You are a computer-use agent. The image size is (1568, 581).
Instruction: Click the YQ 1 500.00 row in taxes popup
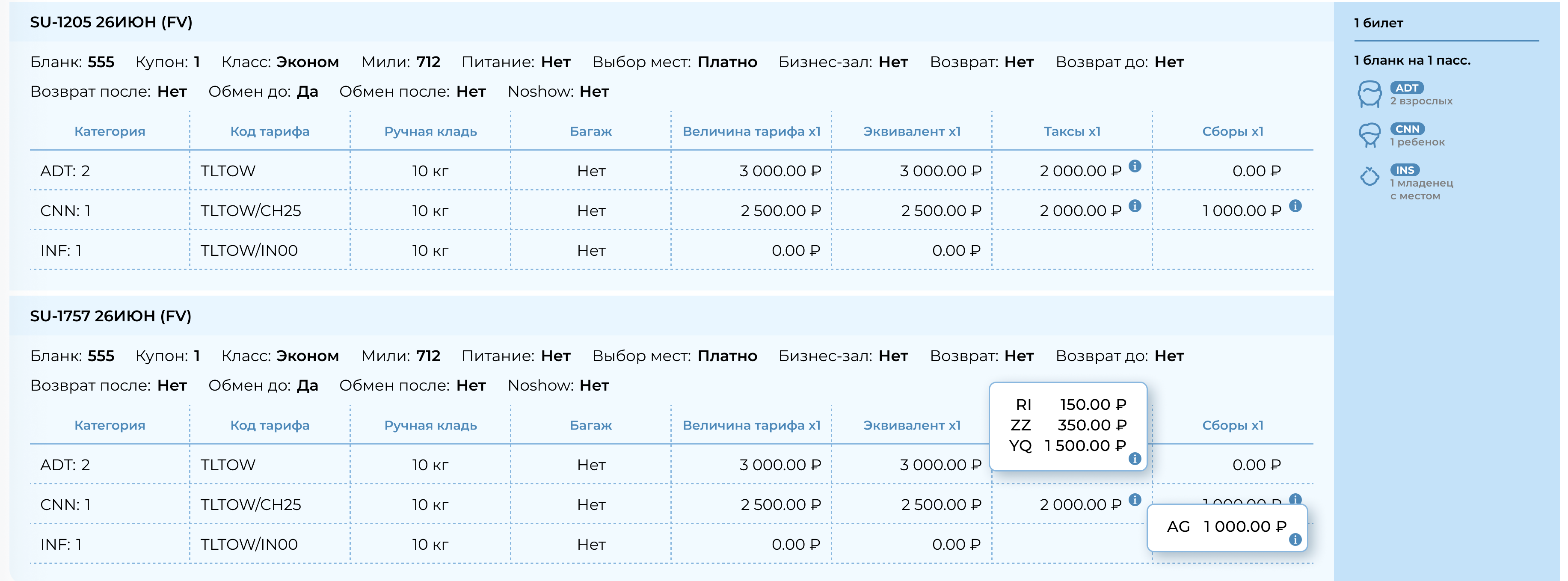pos(1068,446)
